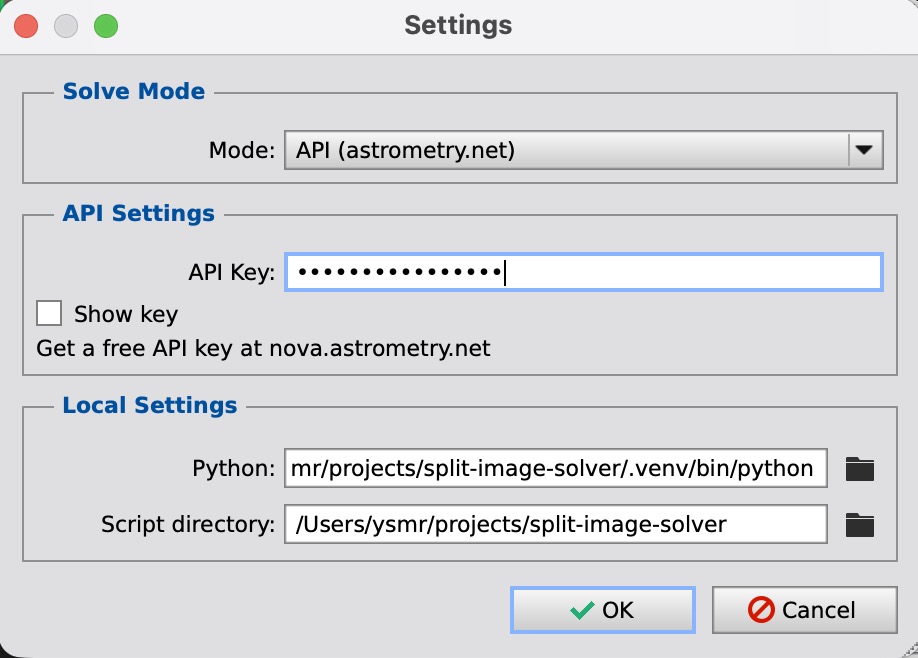This screenshot has width=918, height=658.
Task: Browse for Python executable using folder icon
Action: coord(861,468)
